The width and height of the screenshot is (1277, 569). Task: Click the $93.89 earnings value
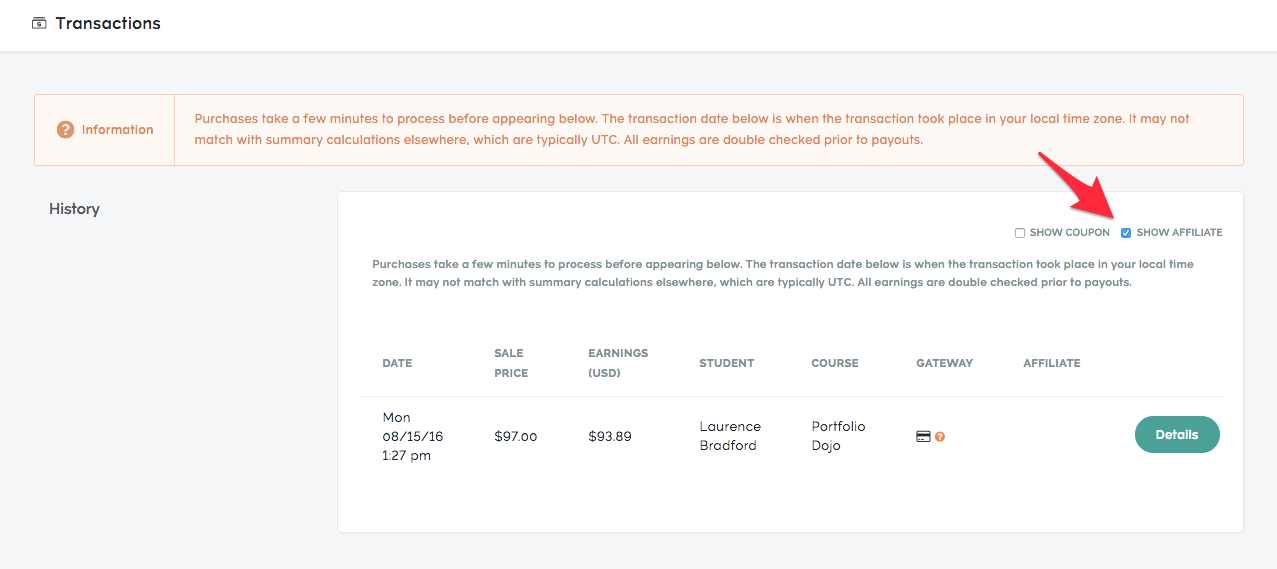(x=610, y=436)
